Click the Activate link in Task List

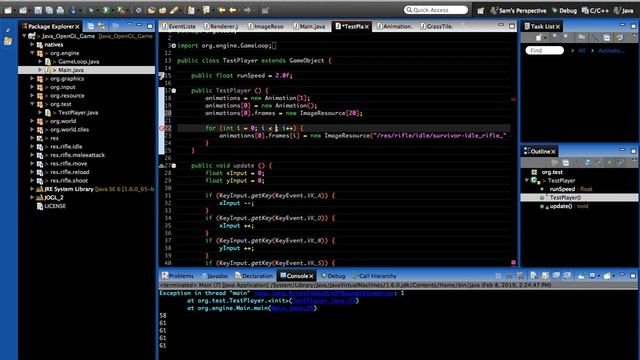(611, 51)
